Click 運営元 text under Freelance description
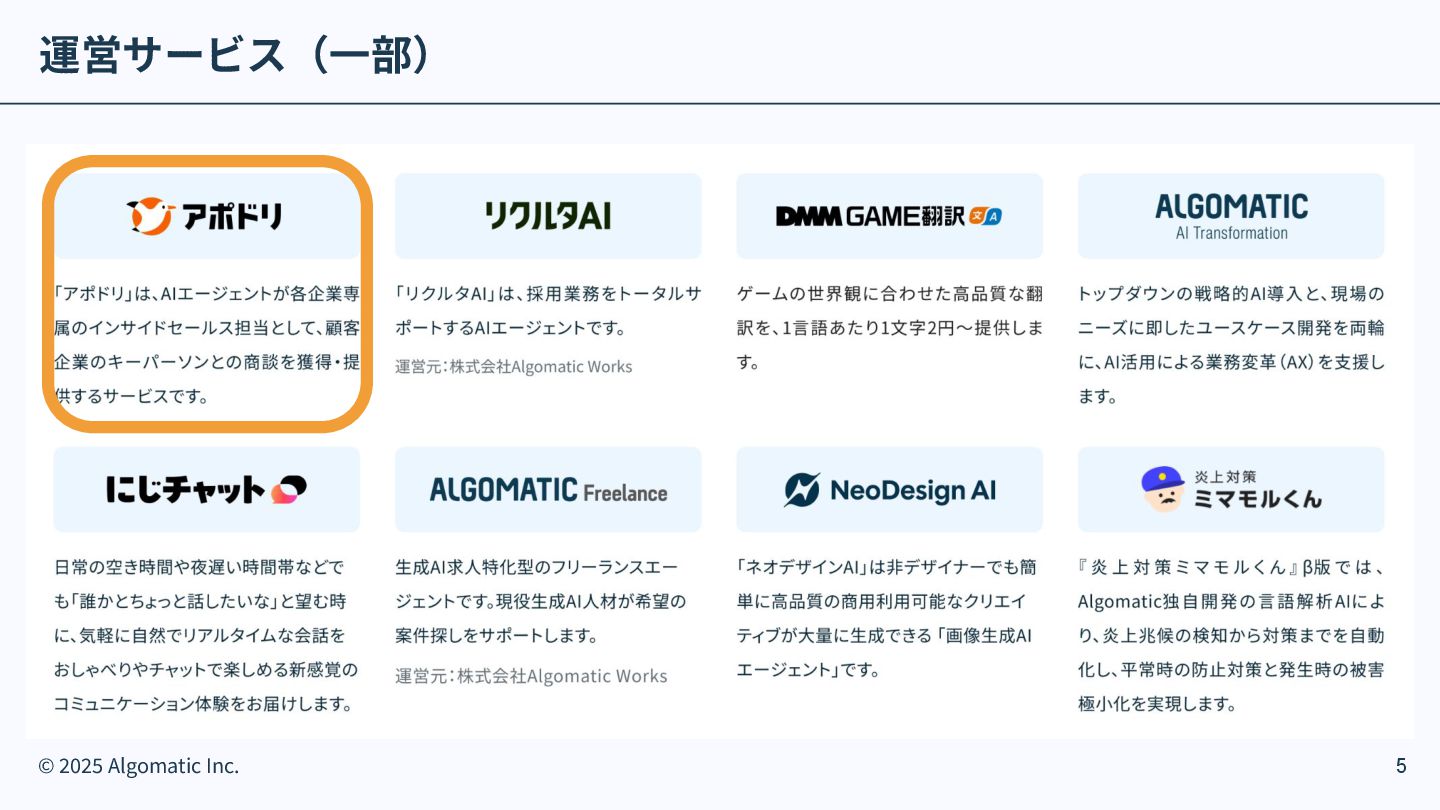The height and width of the screenshot is (810, 1440). (x=531, y=676)
